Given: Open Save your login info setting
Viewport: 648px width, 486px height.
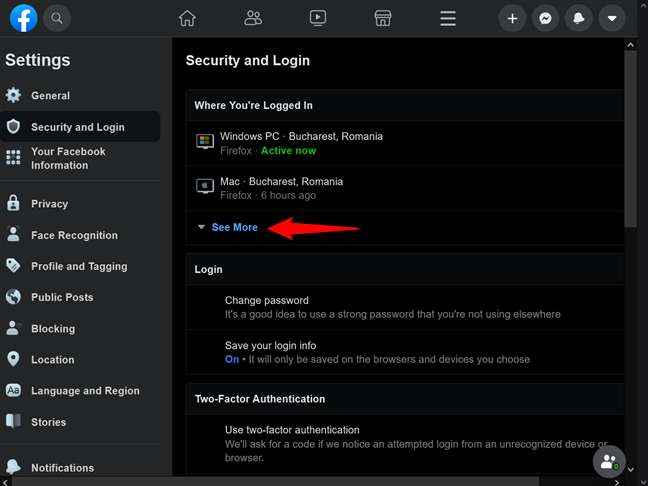Looking at the screenshot, I should (x=405, y=352).
